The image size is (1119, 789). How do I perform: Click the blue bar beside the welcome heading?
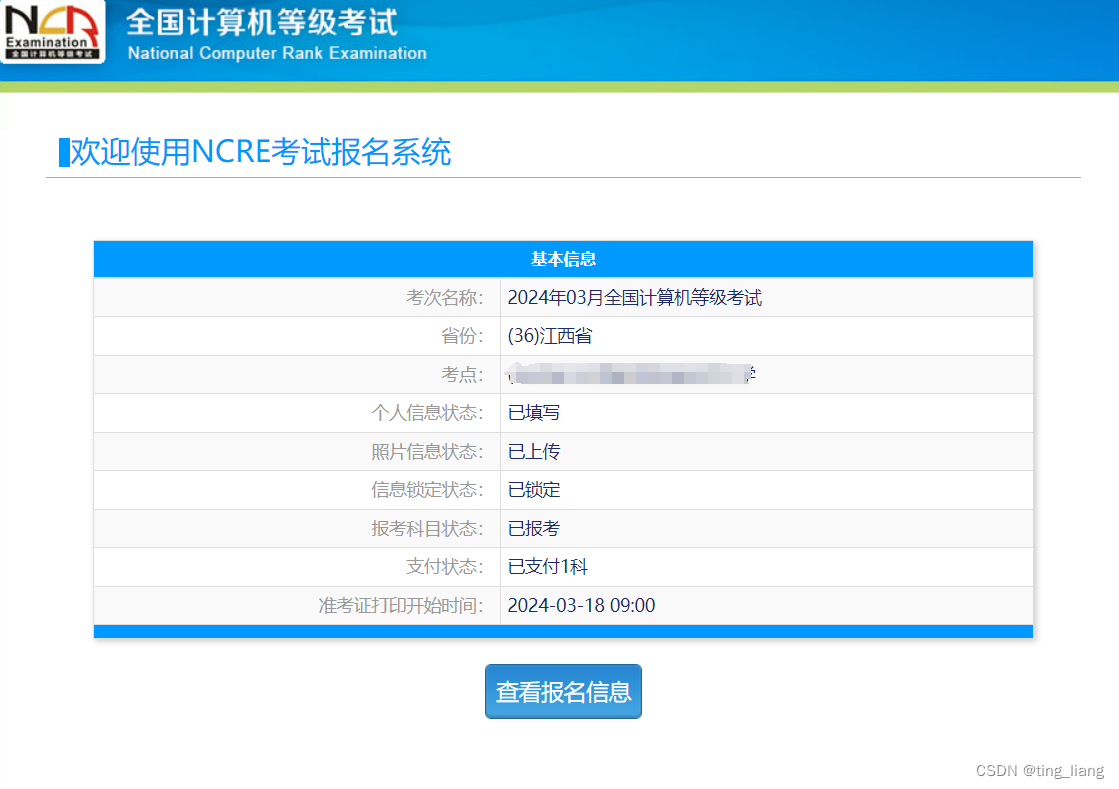point(62,152)
